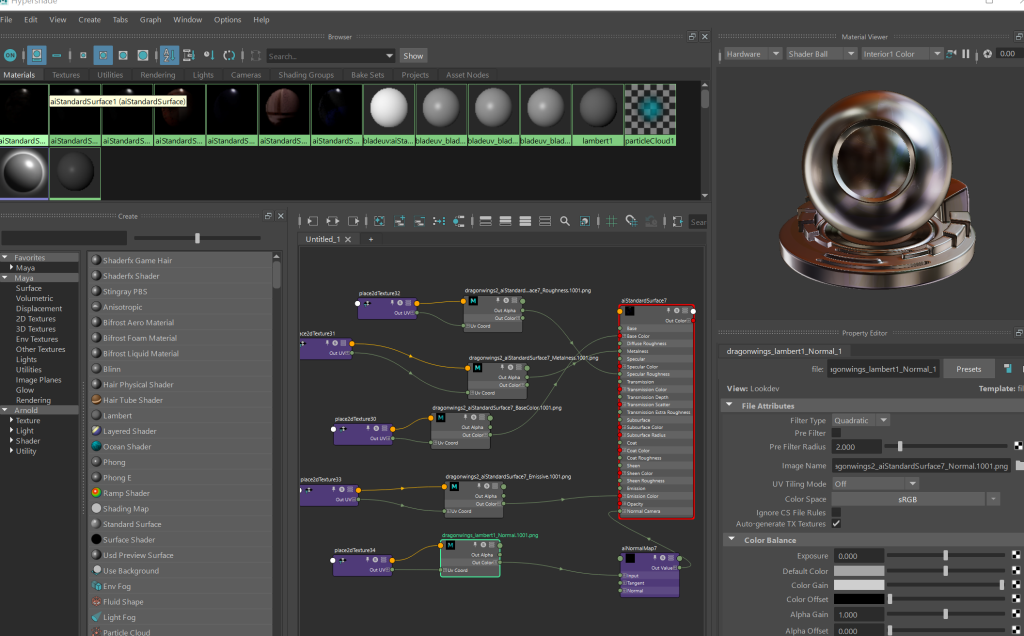Open the Options menu
This screenshot has width=1024, height=636.
(x=227, y=20)
